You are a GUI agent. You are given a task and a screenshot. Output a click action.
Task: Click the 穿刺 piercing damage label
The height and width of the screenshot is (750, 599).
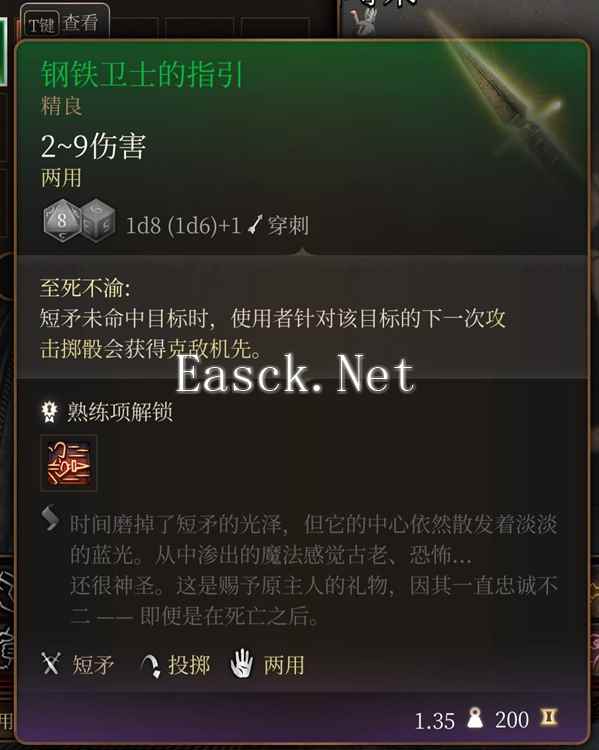click(288, 225)
